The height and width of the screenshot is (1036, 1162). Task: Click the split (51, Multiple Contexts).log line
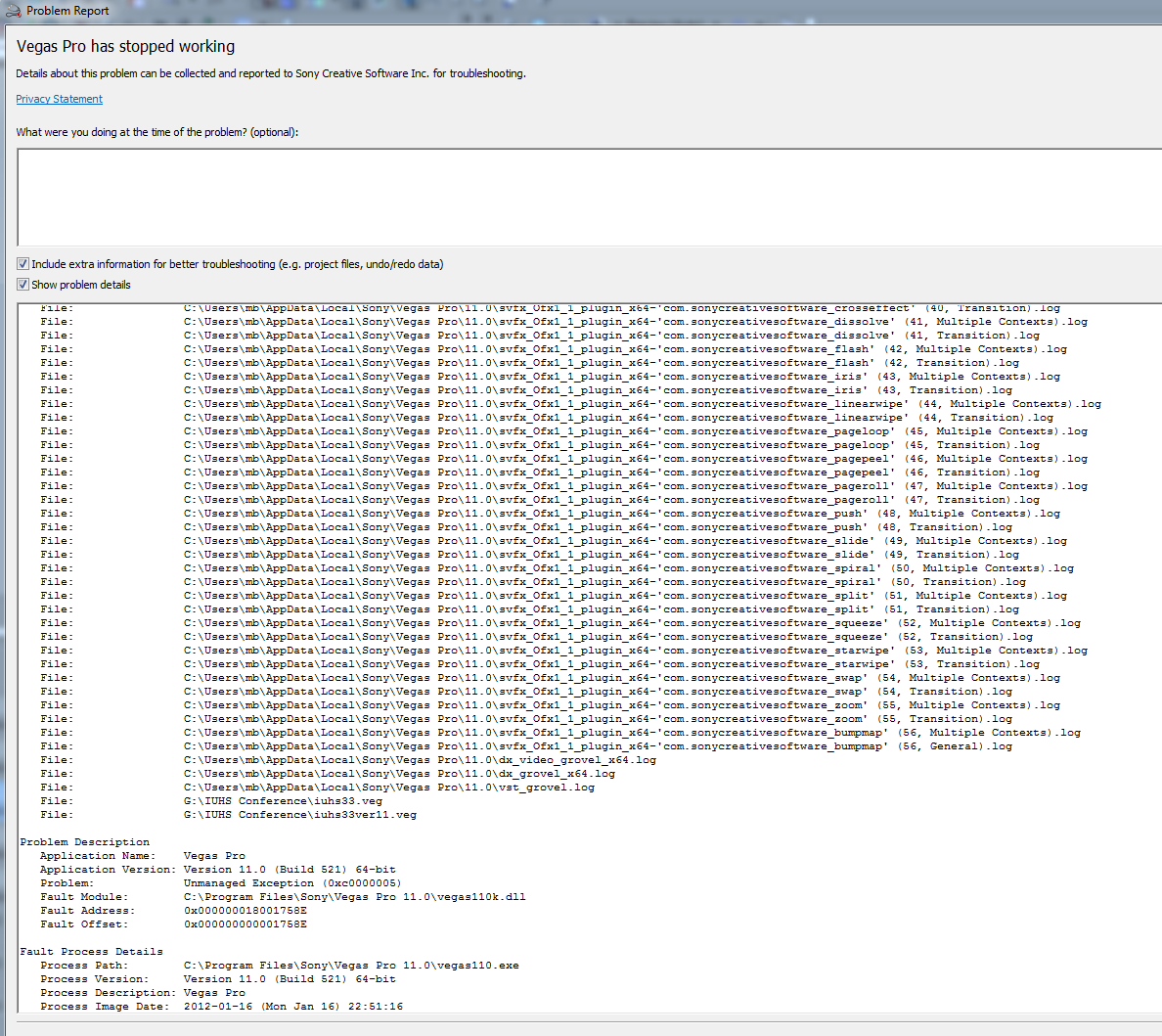(554, 596)
